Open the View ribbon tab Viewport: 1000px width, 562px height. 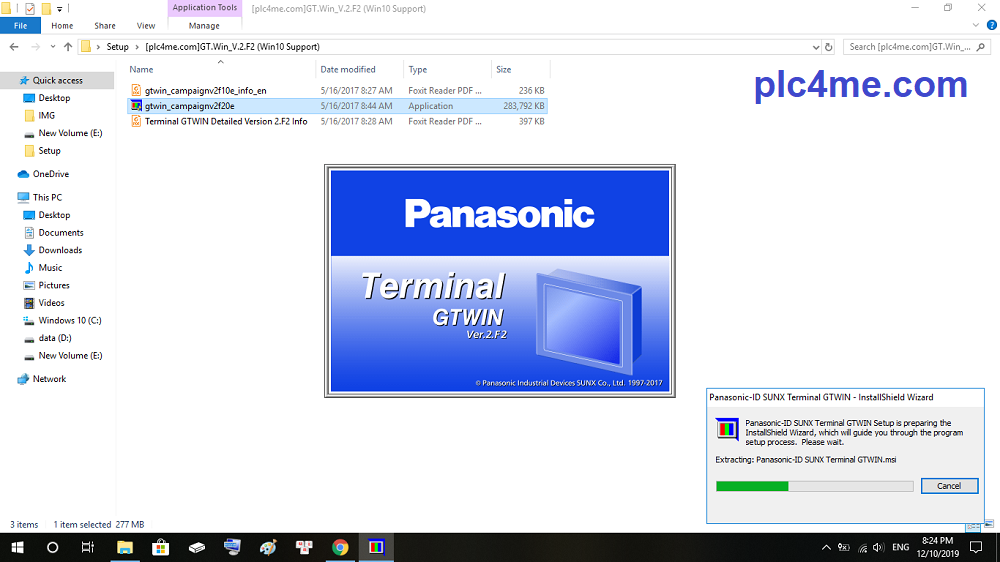(145, 26)
